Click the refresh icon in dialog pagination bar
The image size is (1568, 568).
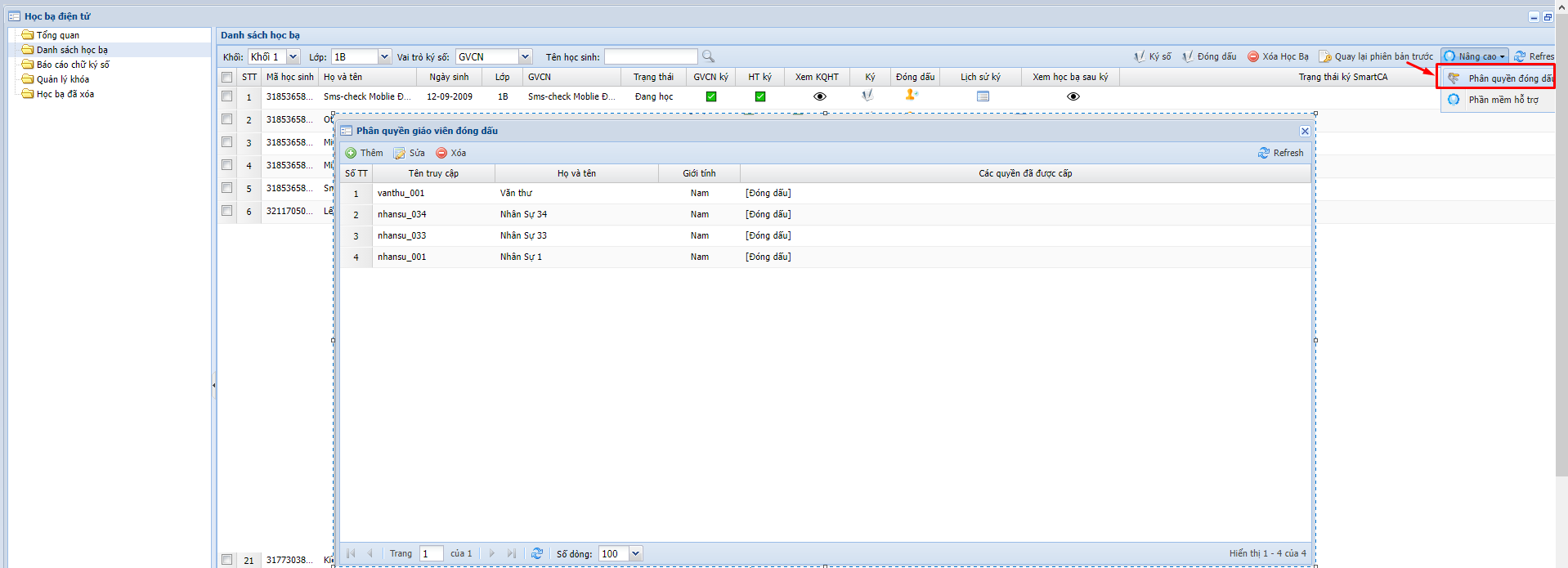click(x=537, y=553)
